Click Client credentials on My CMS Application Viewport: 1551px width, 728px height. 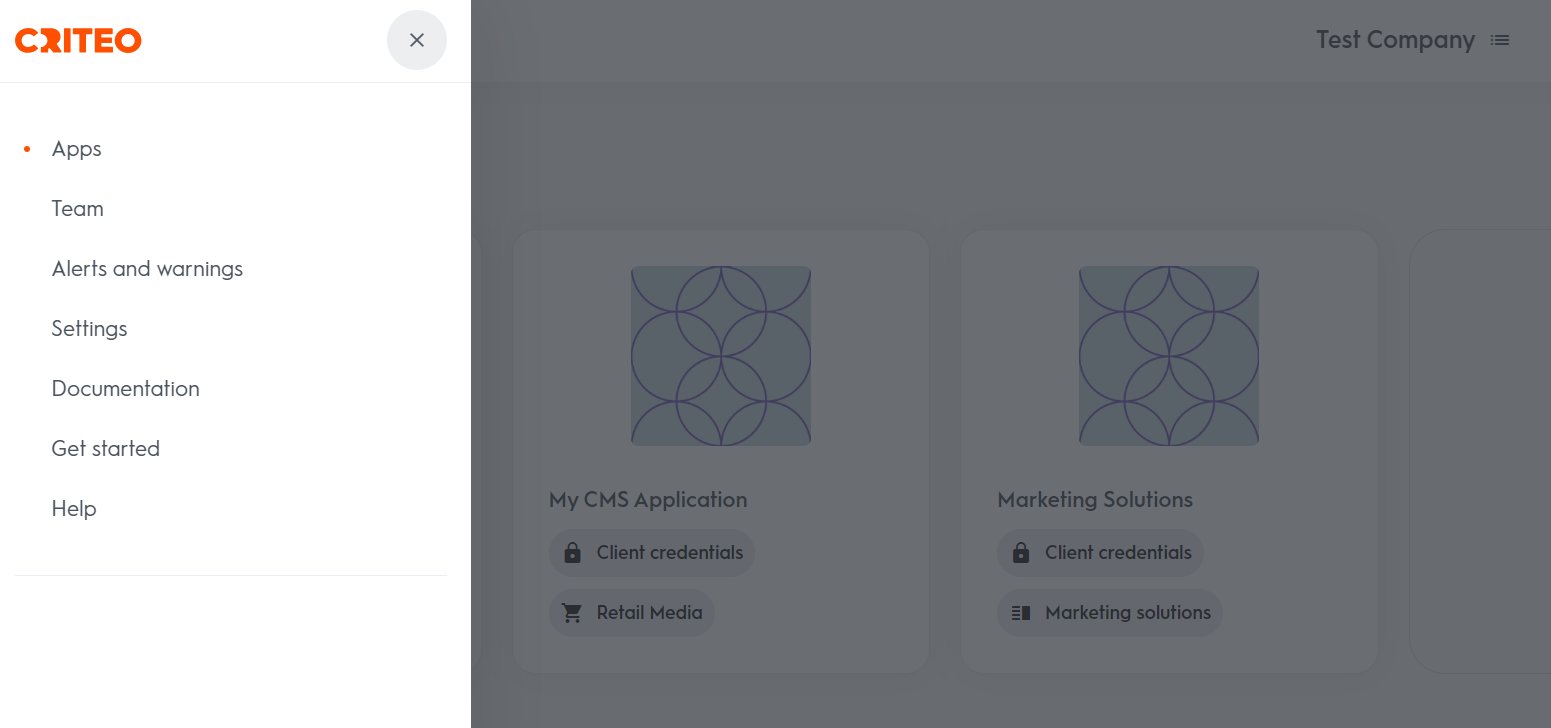[652, 553]
